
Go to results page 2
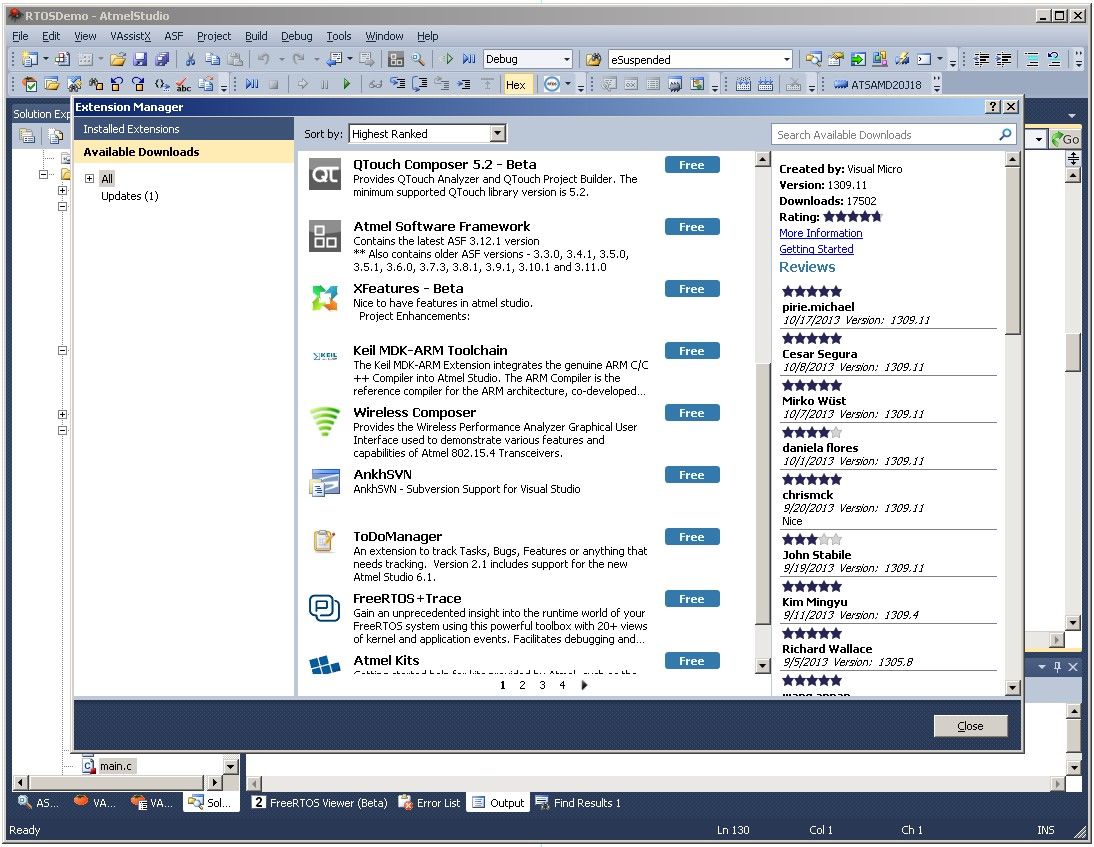[522, 685]
